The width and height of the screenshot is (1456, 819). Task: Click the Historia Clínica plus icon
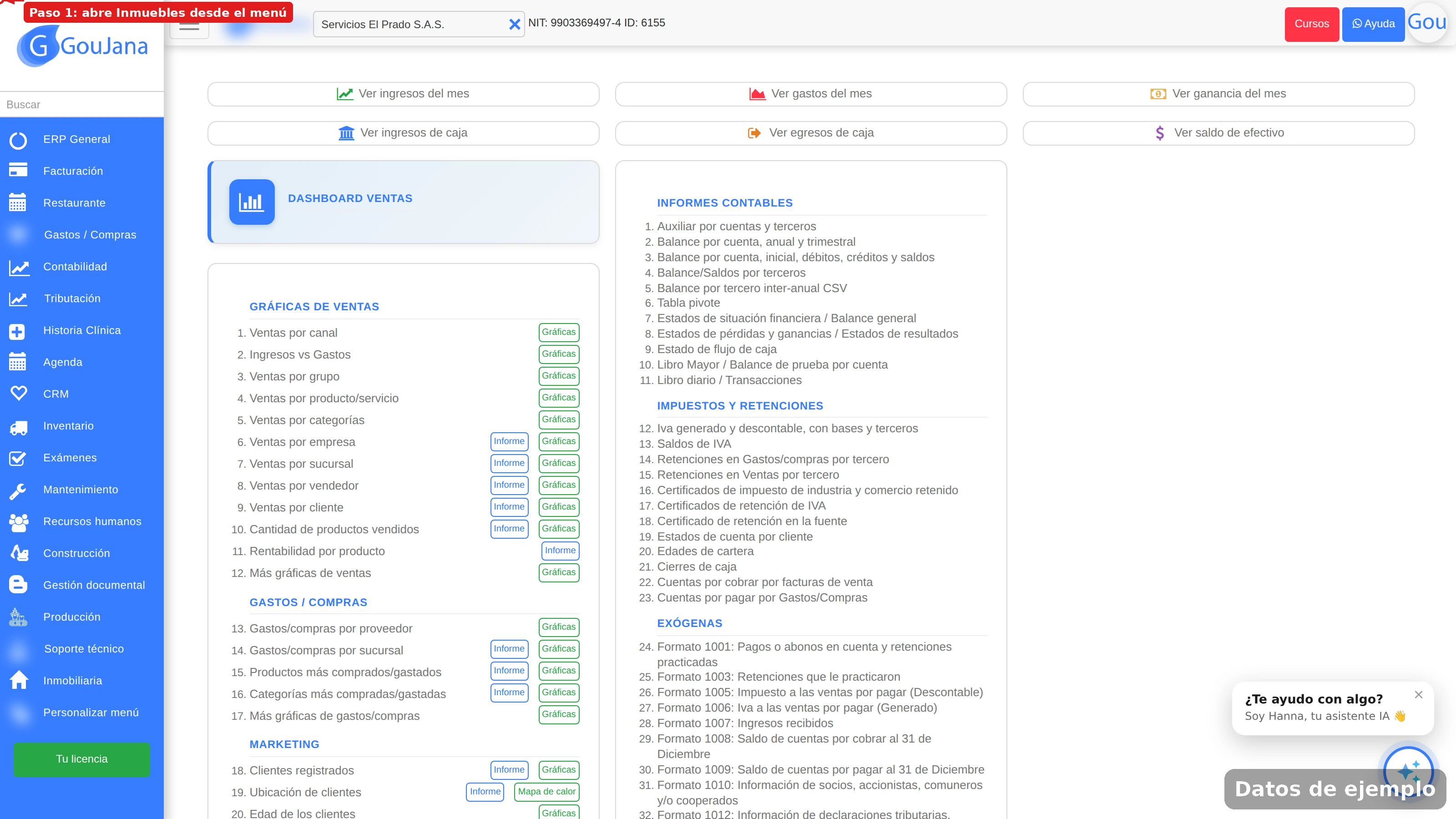(x=17, y=331)
